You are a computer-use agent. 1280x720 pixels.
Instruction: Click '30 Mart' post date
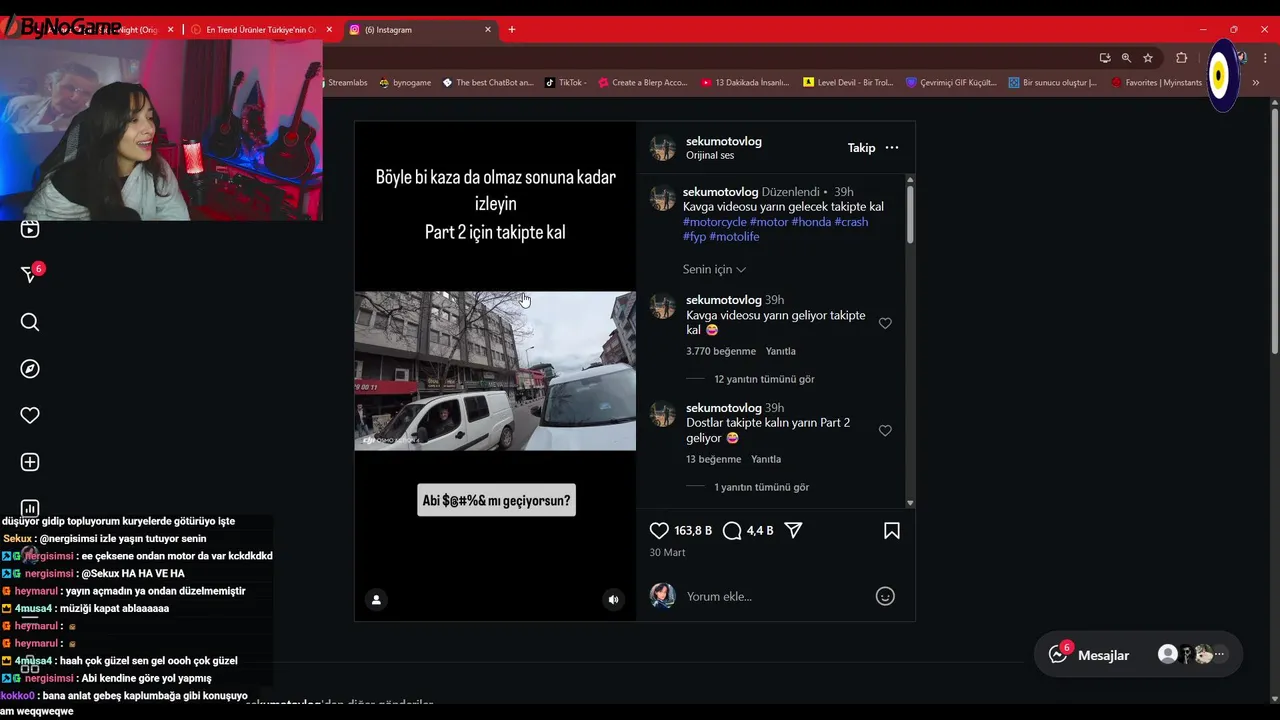[x=667, y=552]
